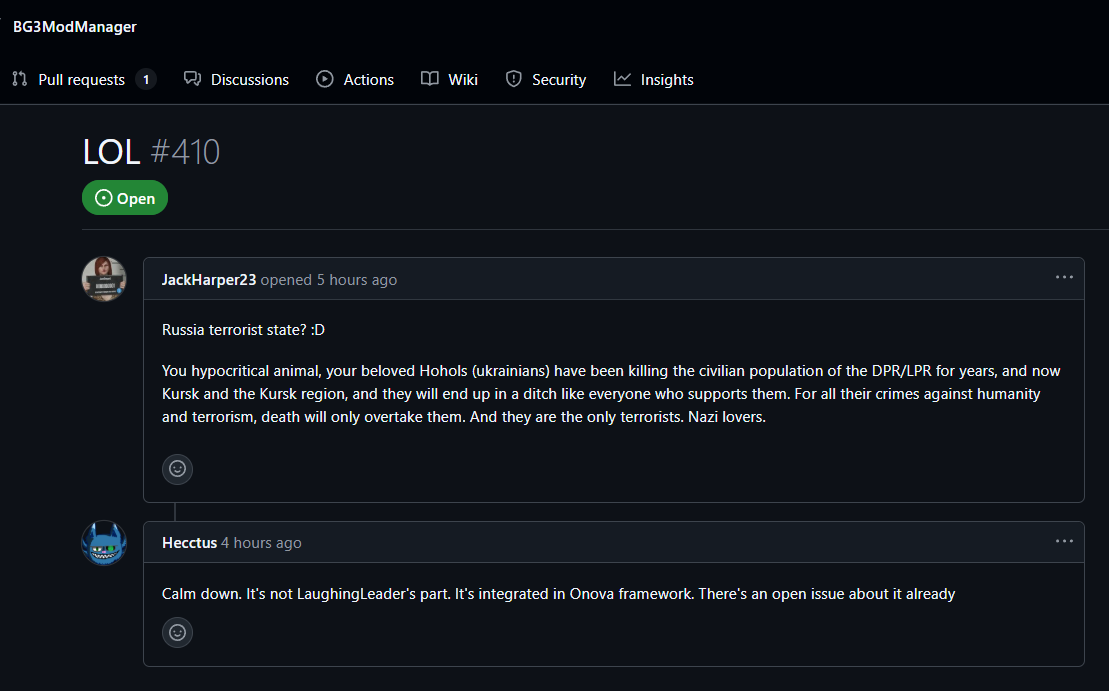
Task: Click the Actions play-circle icon
Action: click(x=325, y=79)
